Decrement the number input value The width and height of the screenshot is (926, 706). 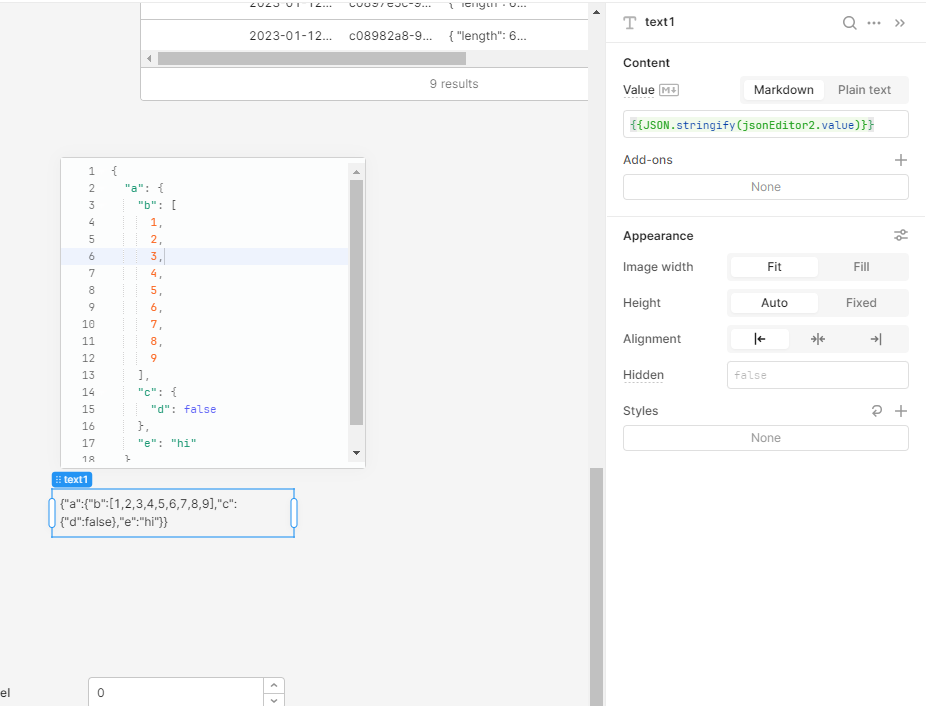tap(274, 700)
